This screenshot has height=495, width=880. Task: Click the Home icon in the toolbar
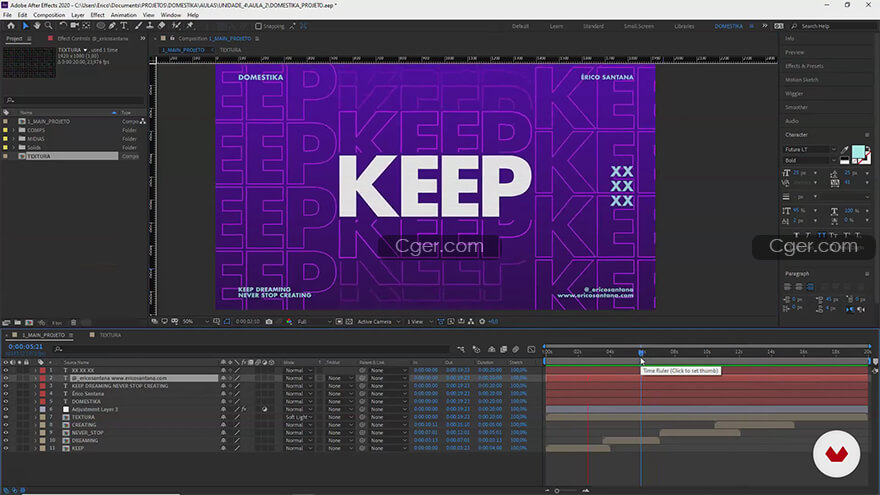(x=11, y=26)
